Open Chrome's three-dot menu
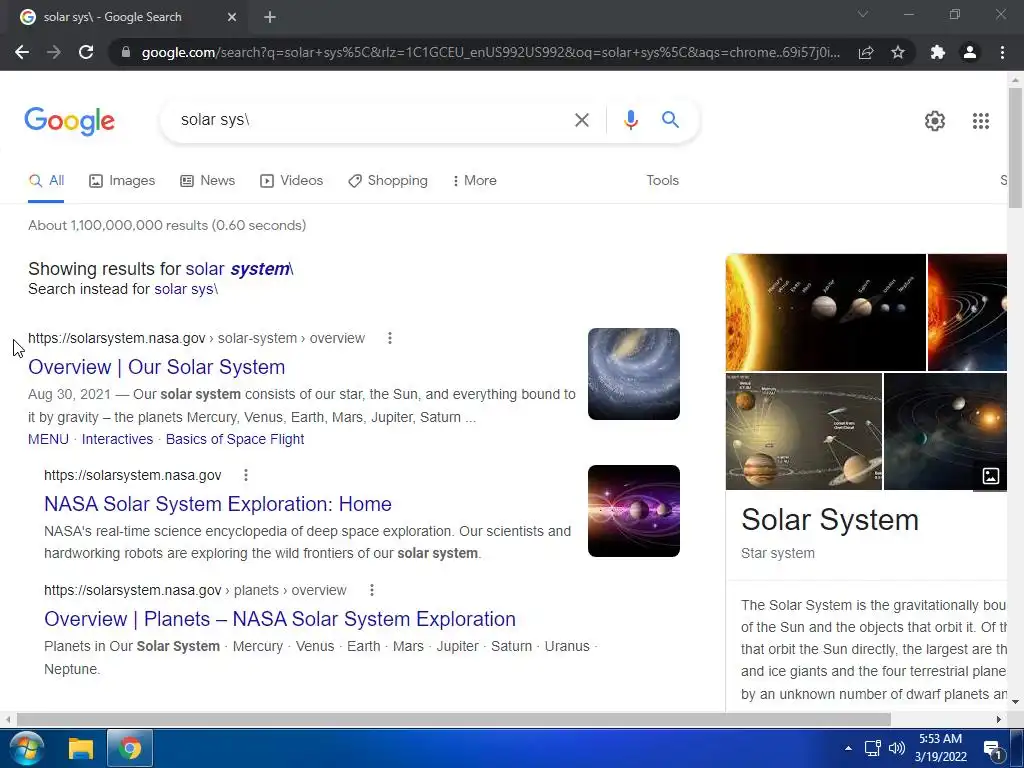The width and height of the screenshot is (1024, 768). pos(1002,52)
